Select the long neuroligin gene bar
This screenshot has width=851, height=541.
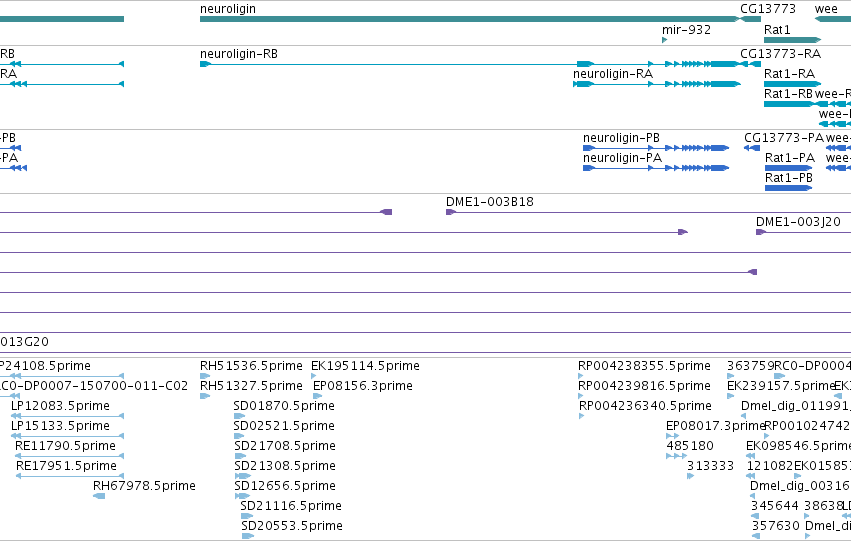(x=469, y=19)
